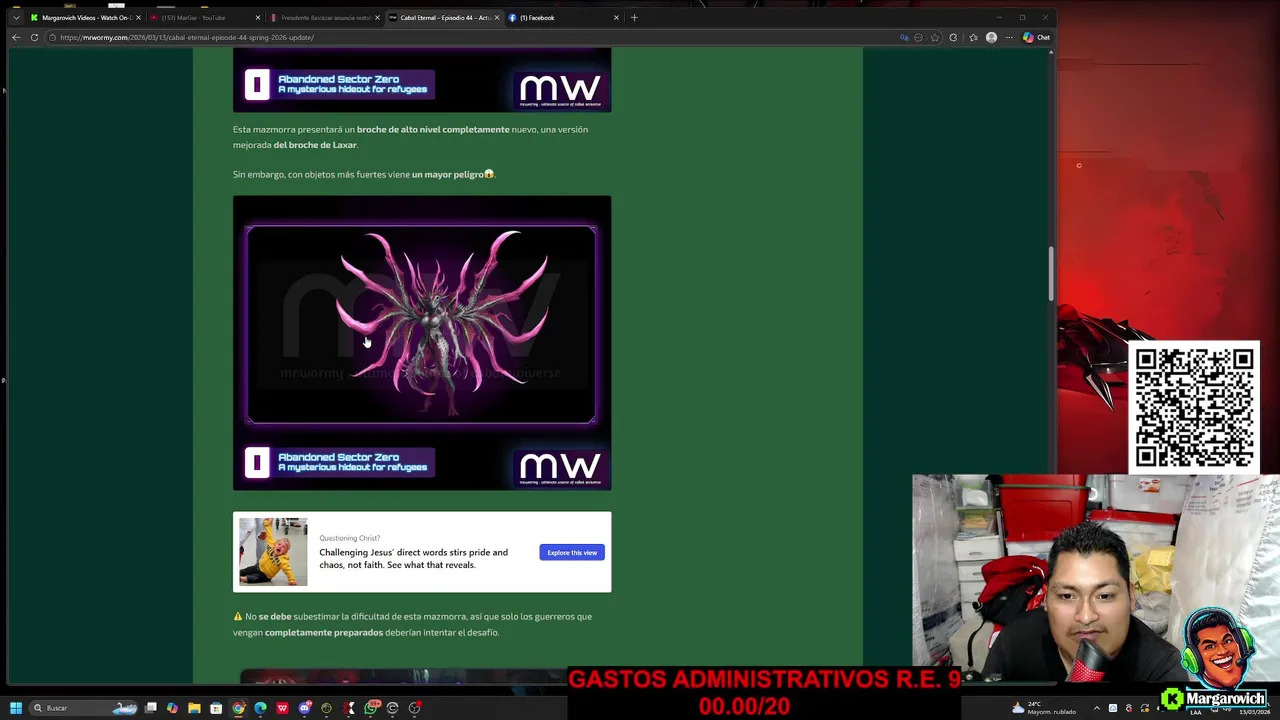
Task: Bookmark this page with the star icon
Action: (x=935, y=37)
